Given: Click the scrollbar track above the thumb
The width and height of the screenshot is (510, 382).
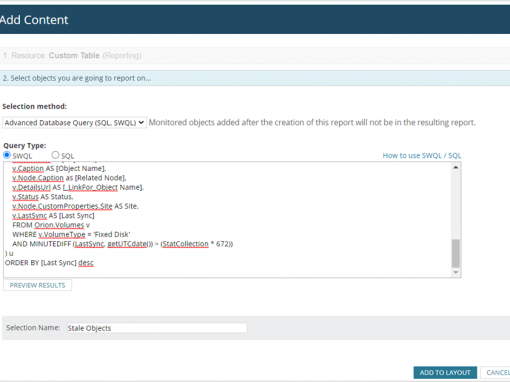Looking at the screenshot, I should [456, 205].
